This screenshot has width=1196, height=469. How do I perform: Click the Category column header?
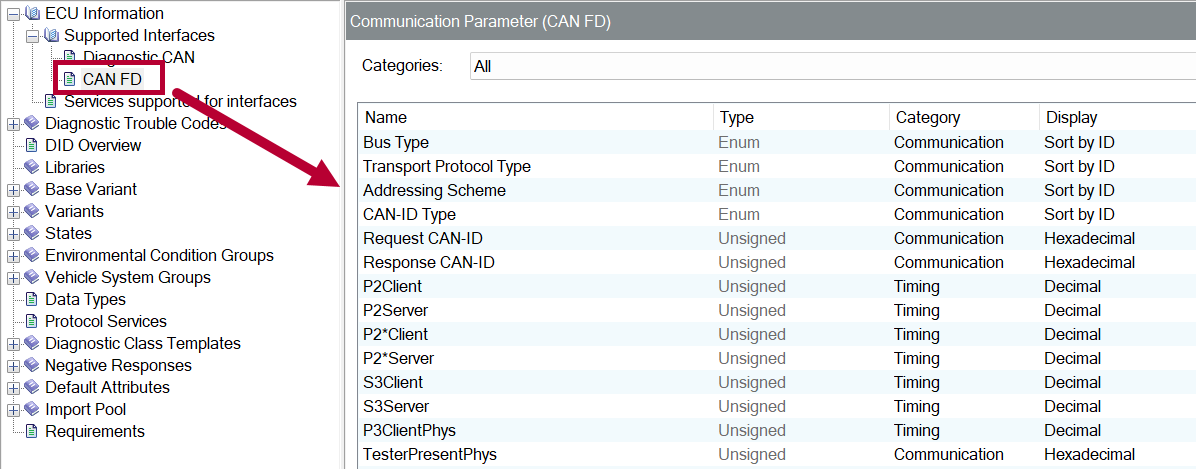(x=928, y=117)
